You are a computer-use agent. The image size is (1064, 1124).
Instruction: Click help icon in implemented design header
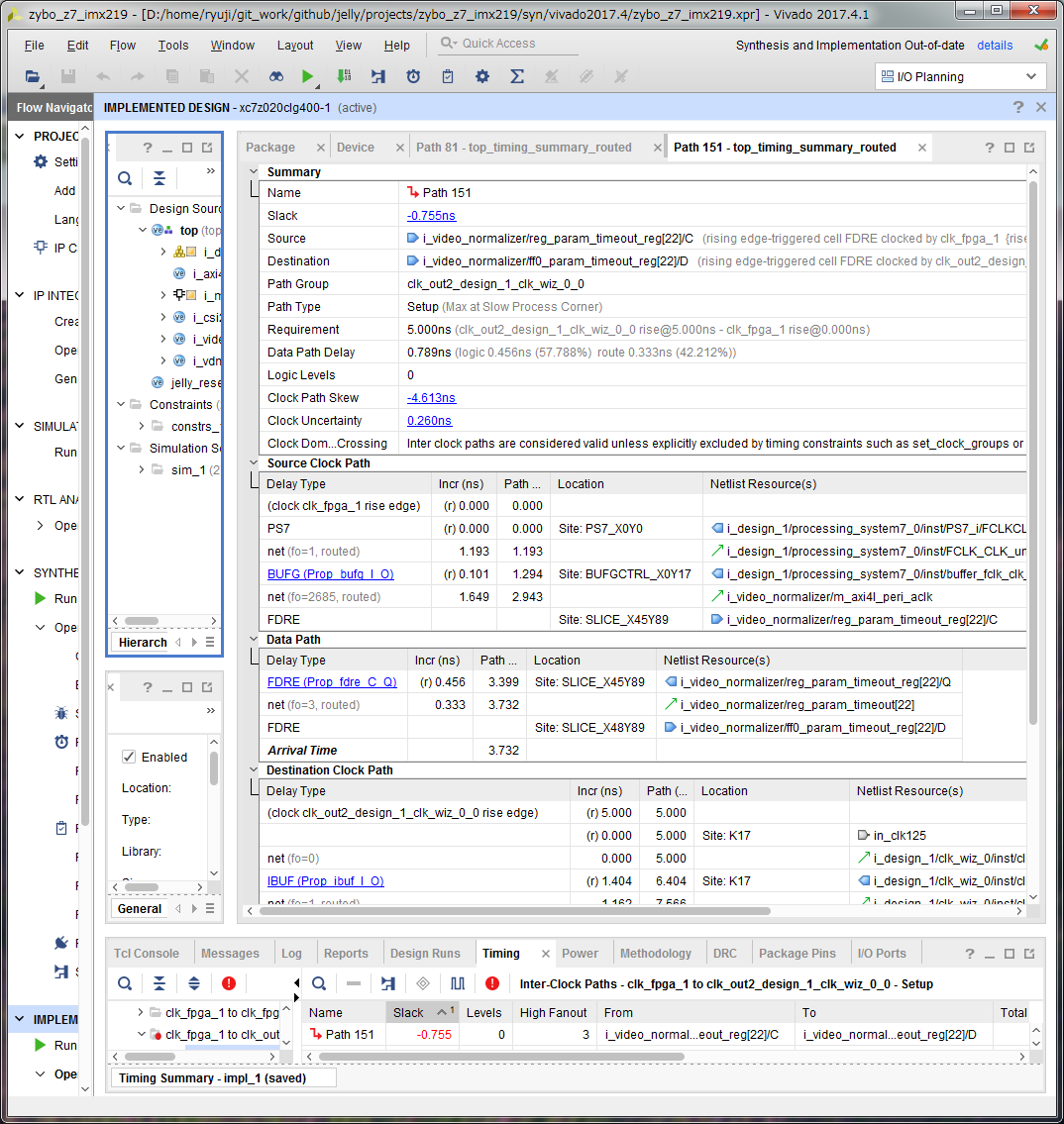click(x=1018, y=107)
